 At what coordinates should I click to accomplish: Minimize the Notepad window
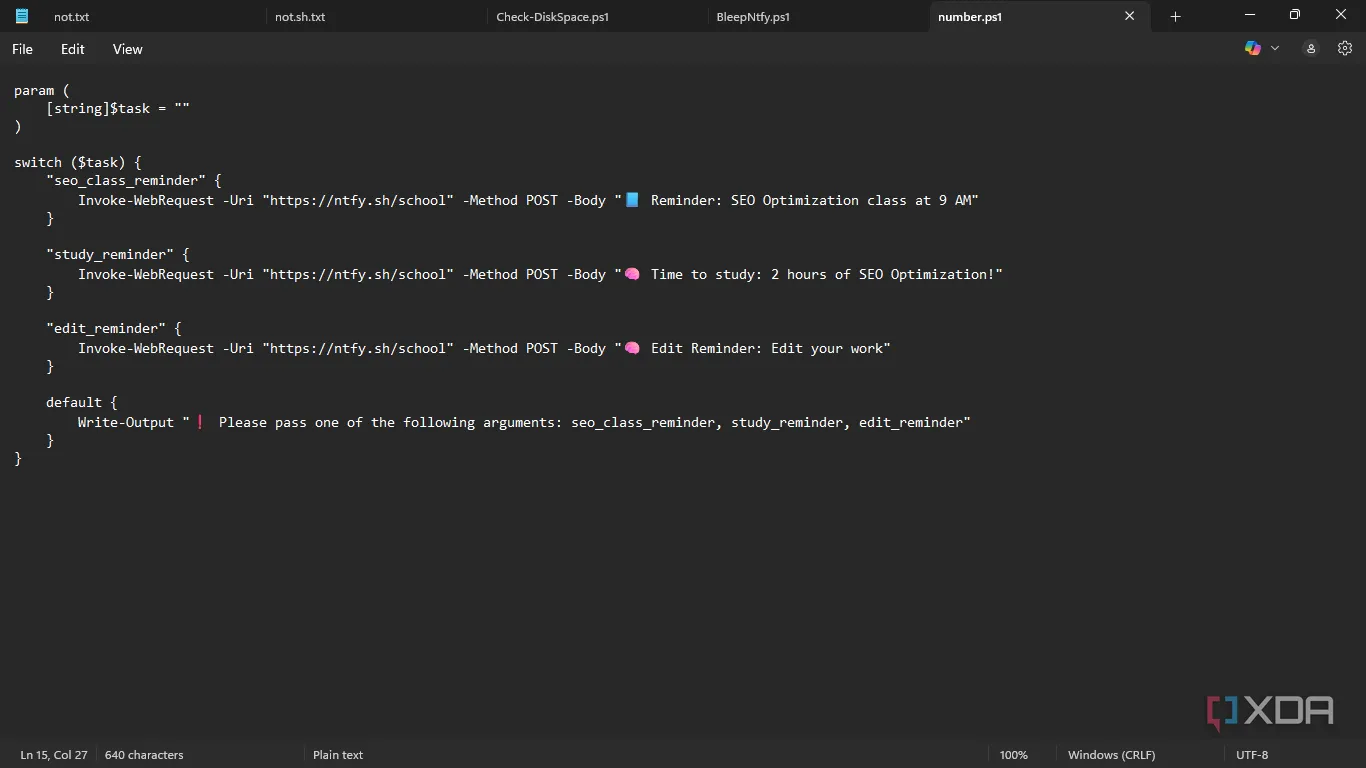click(x=1250, y=15)
